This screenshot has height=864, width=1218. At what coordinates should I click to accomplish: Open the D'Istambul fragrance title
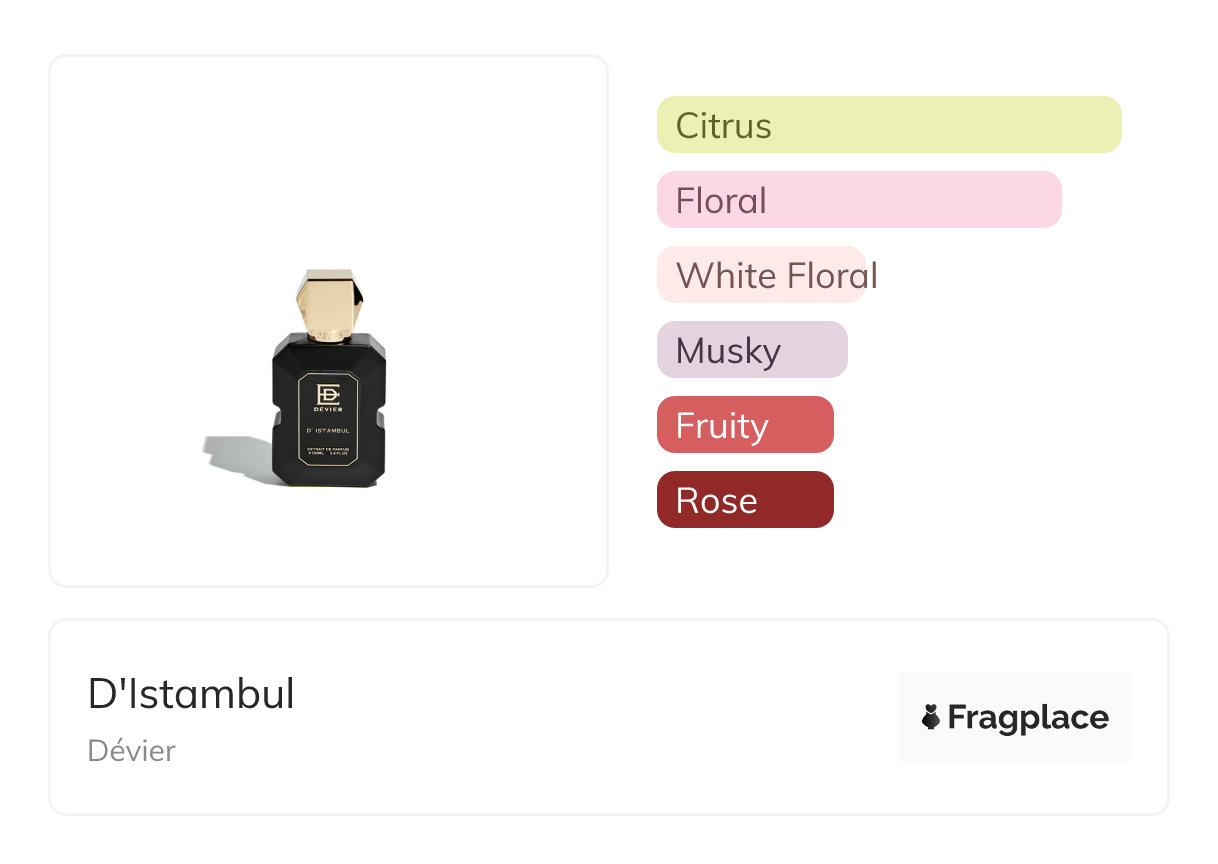click(191, 694)
